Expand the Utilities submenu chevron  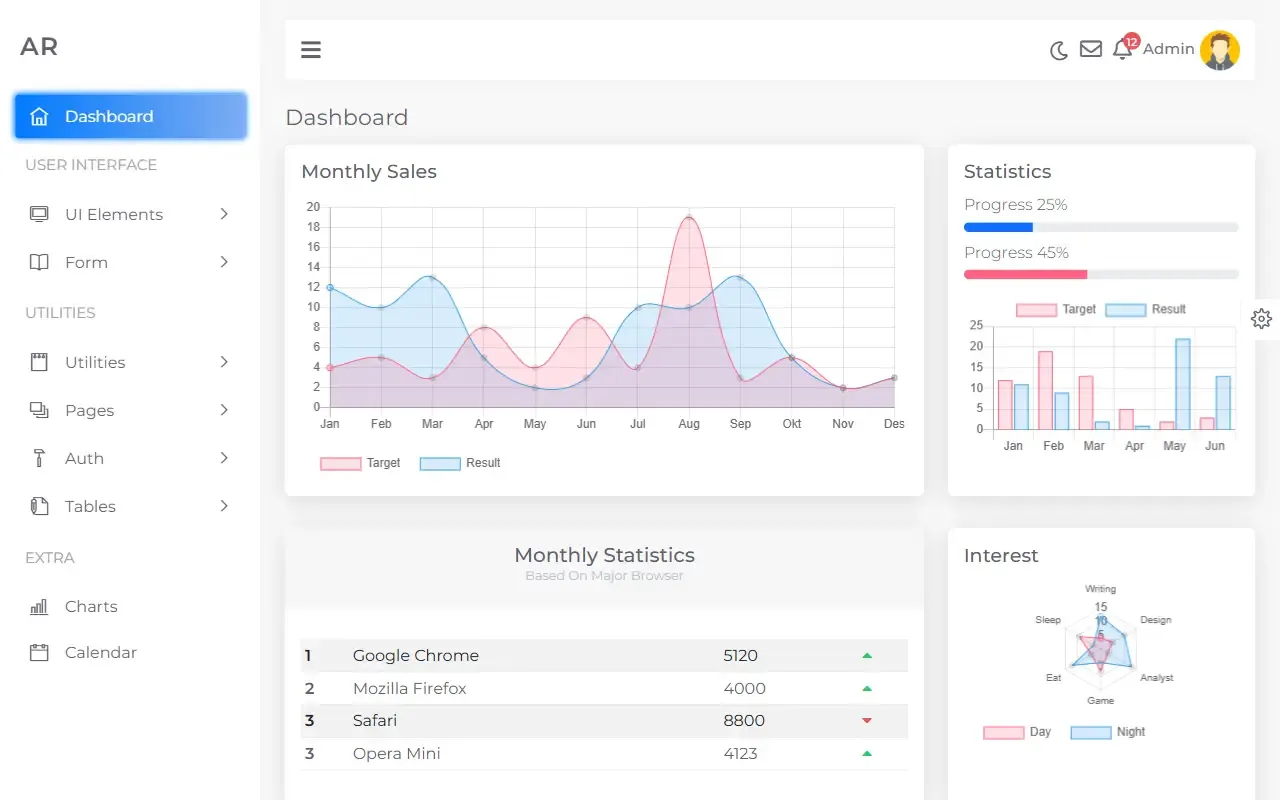[224, 362]
